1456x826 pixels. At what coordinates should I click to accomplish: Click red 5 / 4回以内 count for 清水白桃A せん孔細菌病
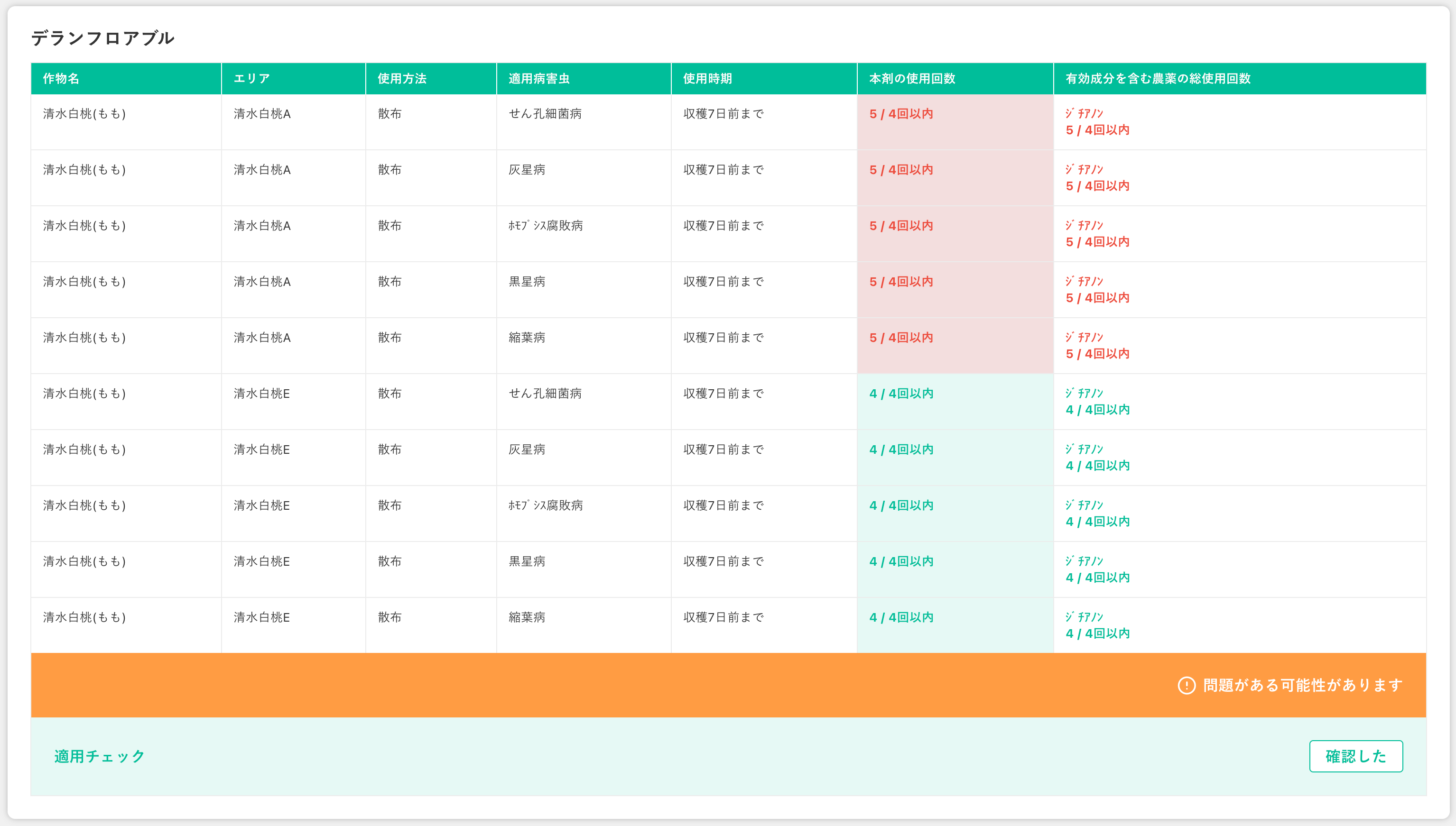click(901, 113)
